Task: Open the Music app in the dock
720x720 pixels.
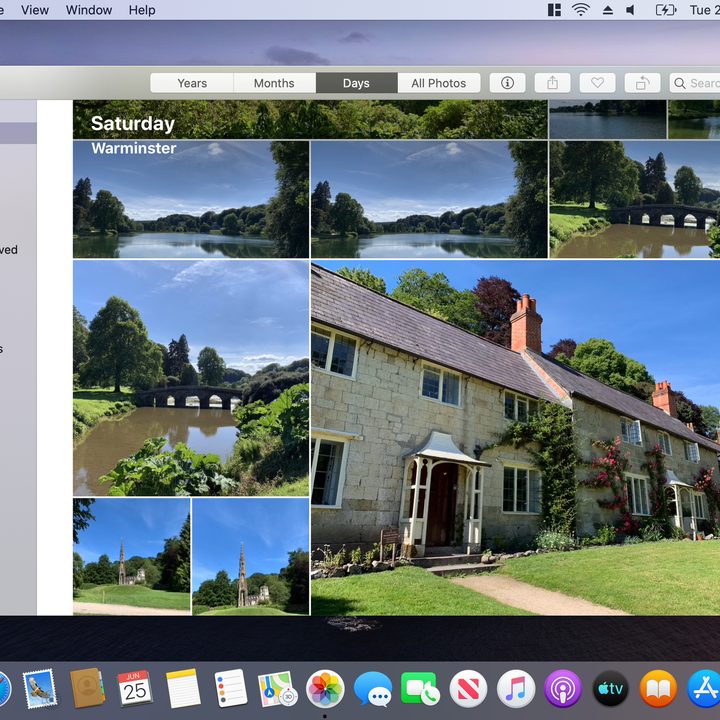Action: coord(516,689)
